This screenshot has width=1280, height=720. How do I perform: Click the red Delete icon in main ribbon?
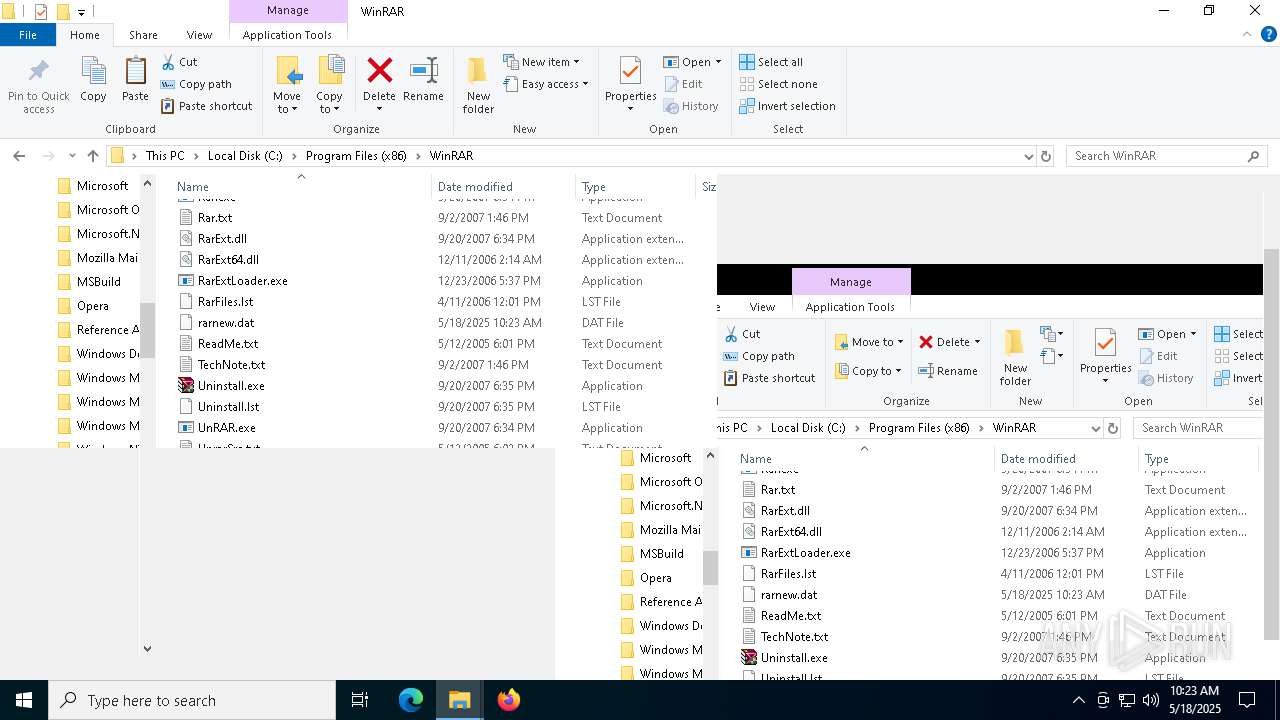(x=379, y=72)
